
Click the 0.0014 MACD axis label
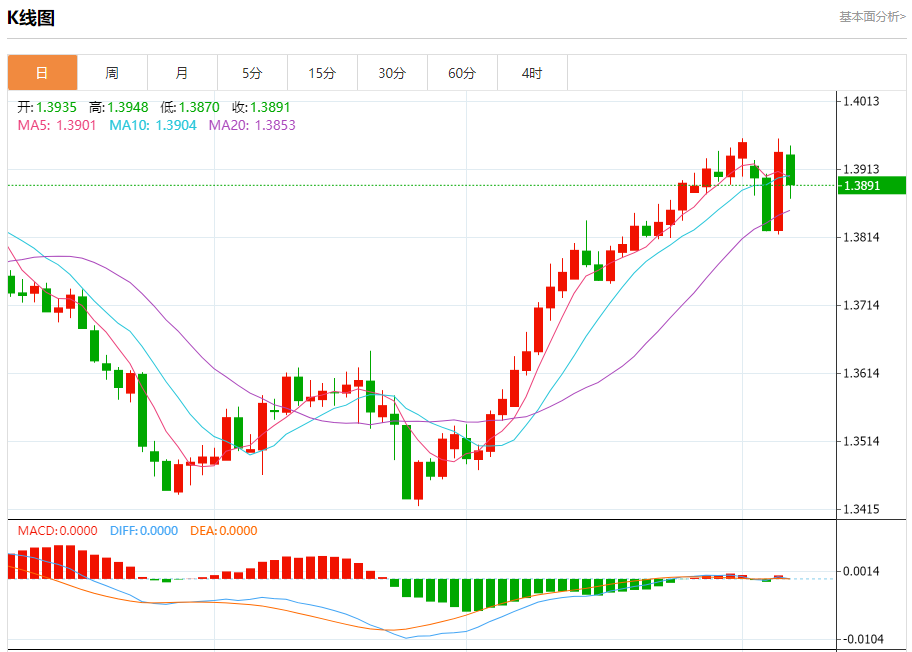point(861,572)
